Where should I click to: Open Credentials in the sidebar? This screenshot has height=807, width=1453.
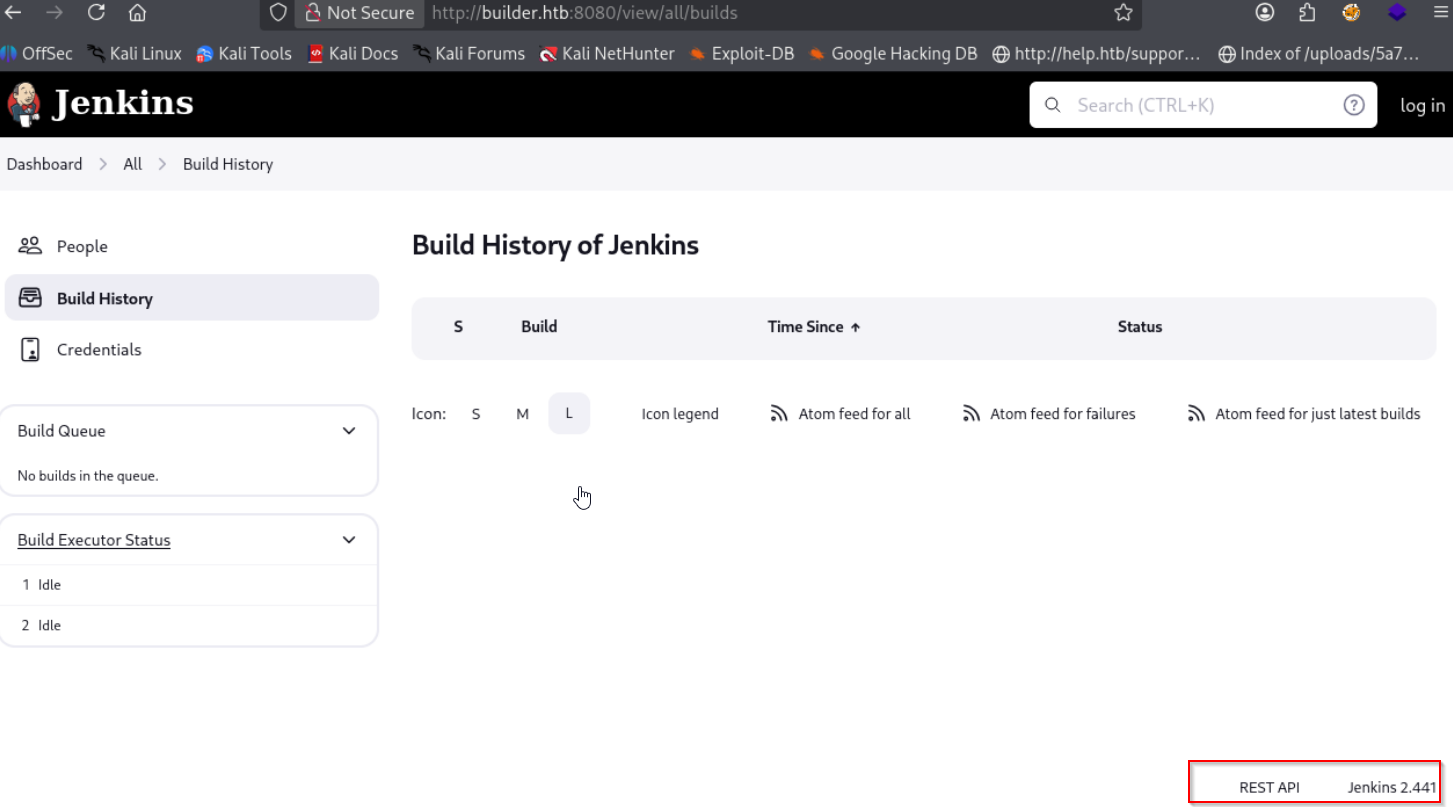(x=99, y=350)
